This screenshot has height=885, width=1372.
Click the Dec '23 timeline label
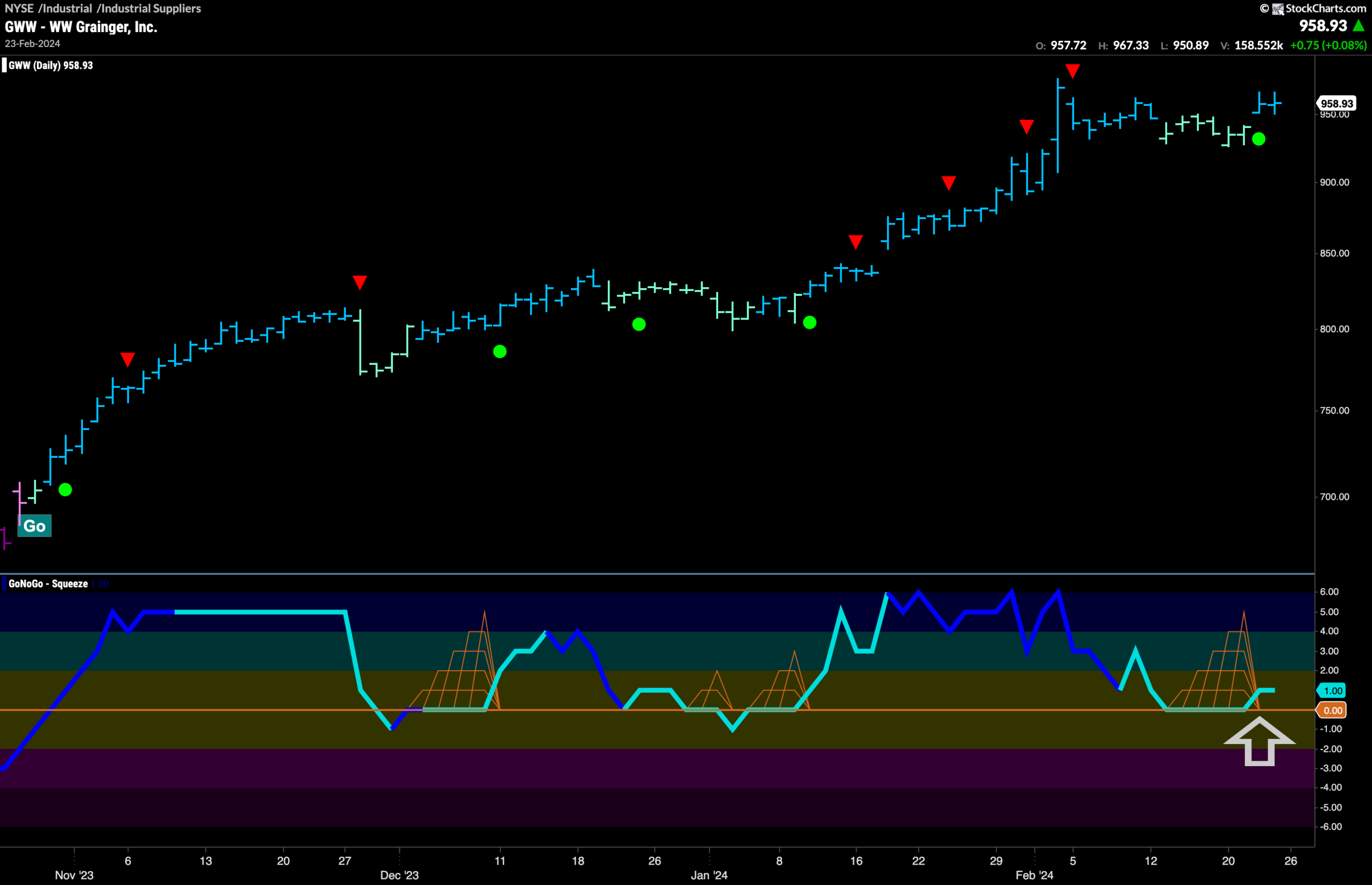click(399, 875)
